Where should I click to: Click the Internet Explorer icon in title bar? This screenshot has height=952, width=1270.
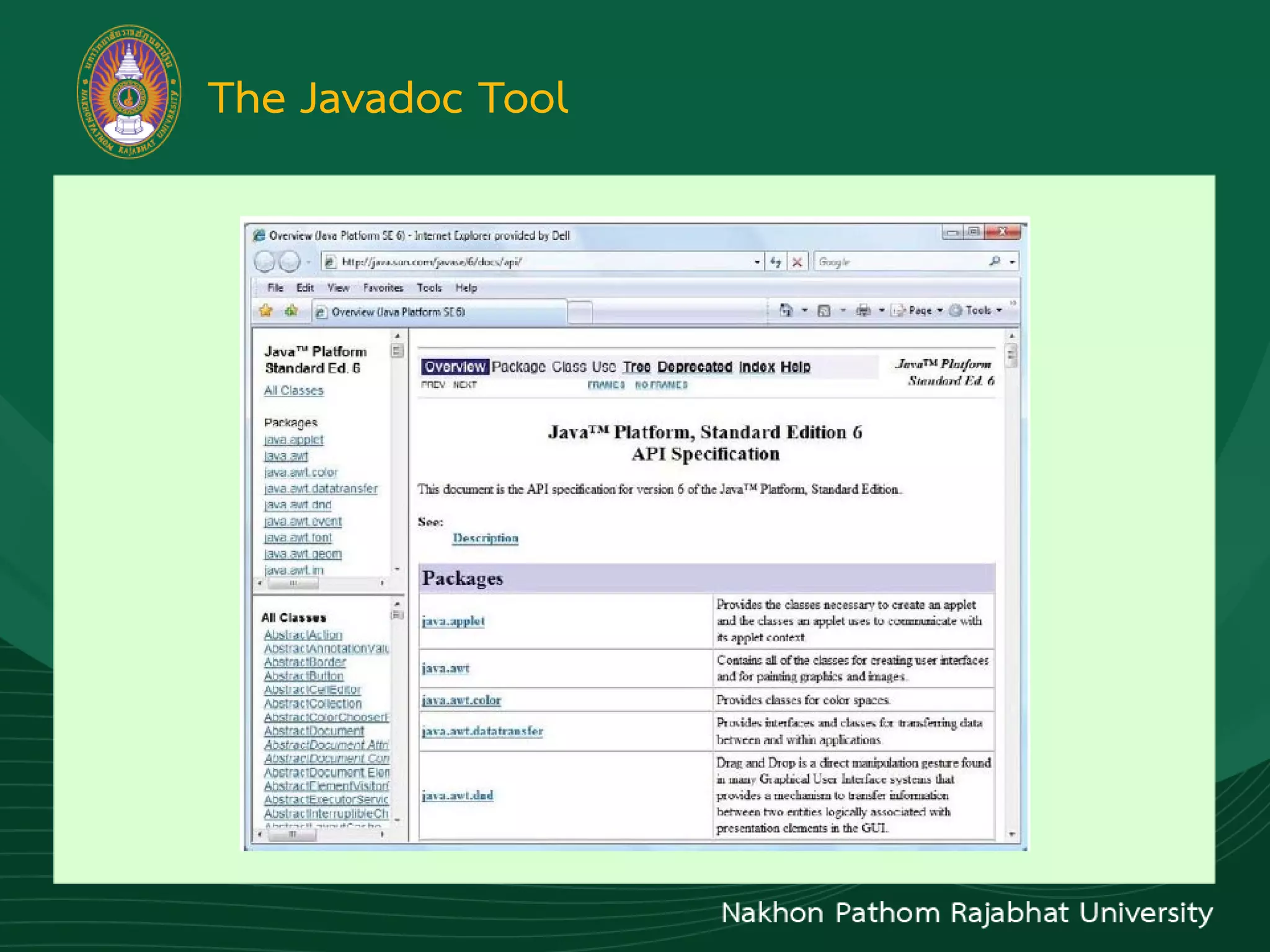[x=259, y=236]
